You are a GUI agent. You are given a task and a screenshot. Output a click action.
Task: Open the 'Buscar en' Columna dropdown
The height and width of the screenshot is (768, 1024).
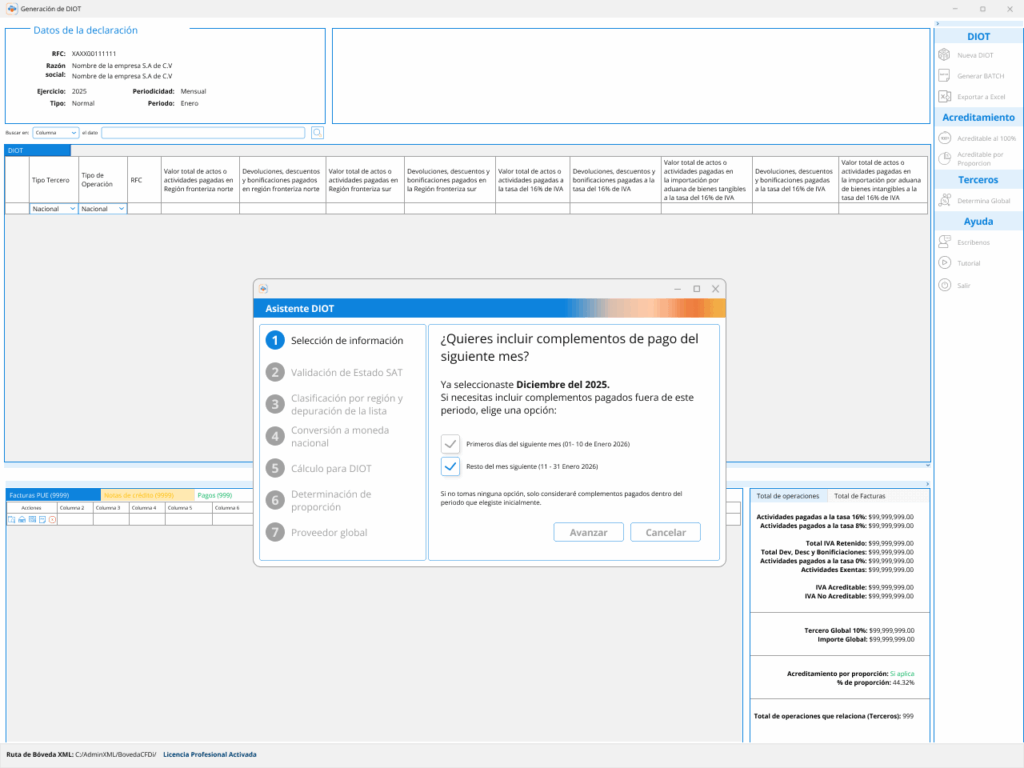click(x=55, y=132)
